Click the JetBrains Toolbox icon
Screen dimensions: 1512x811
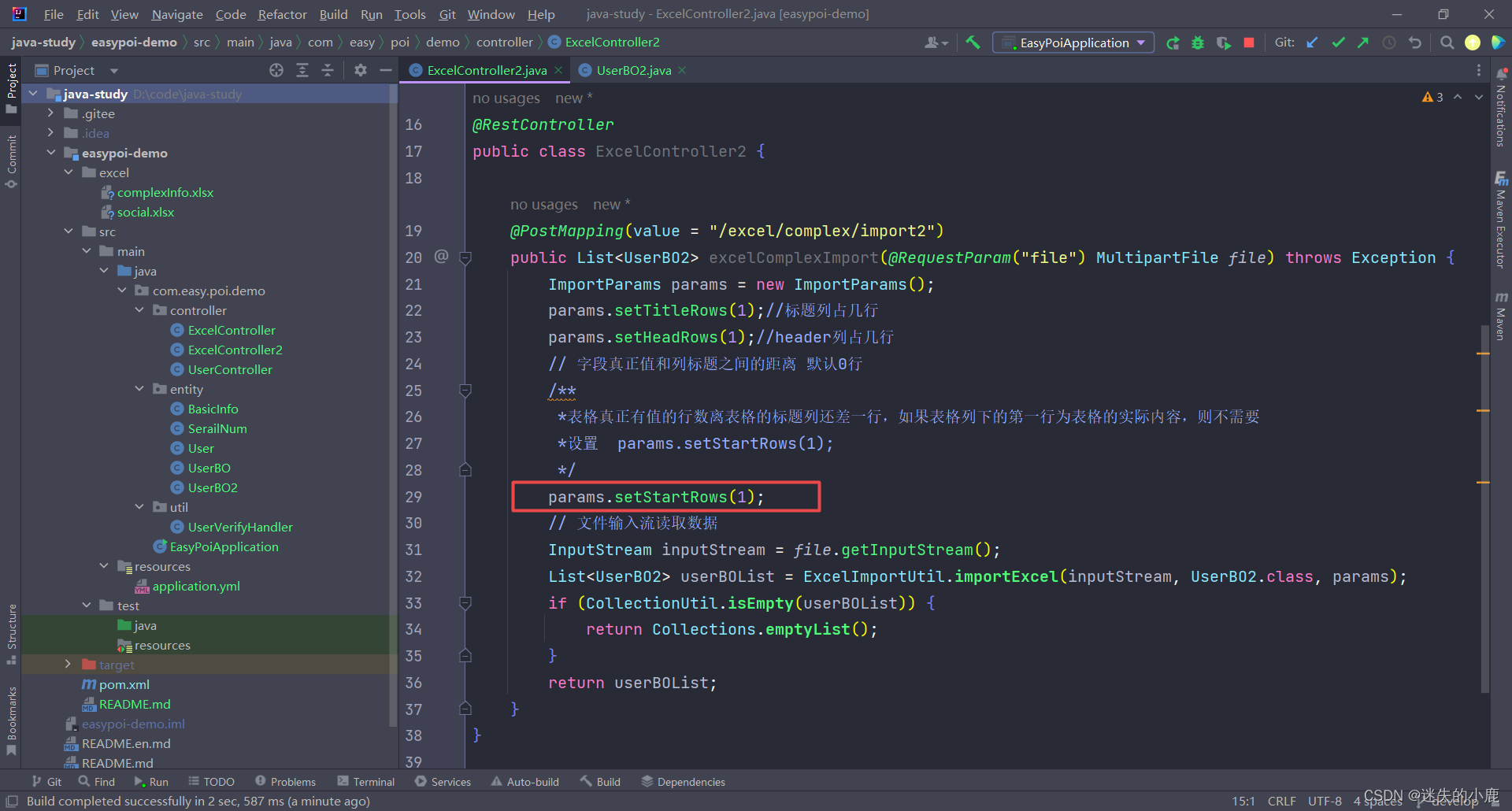1498,43
